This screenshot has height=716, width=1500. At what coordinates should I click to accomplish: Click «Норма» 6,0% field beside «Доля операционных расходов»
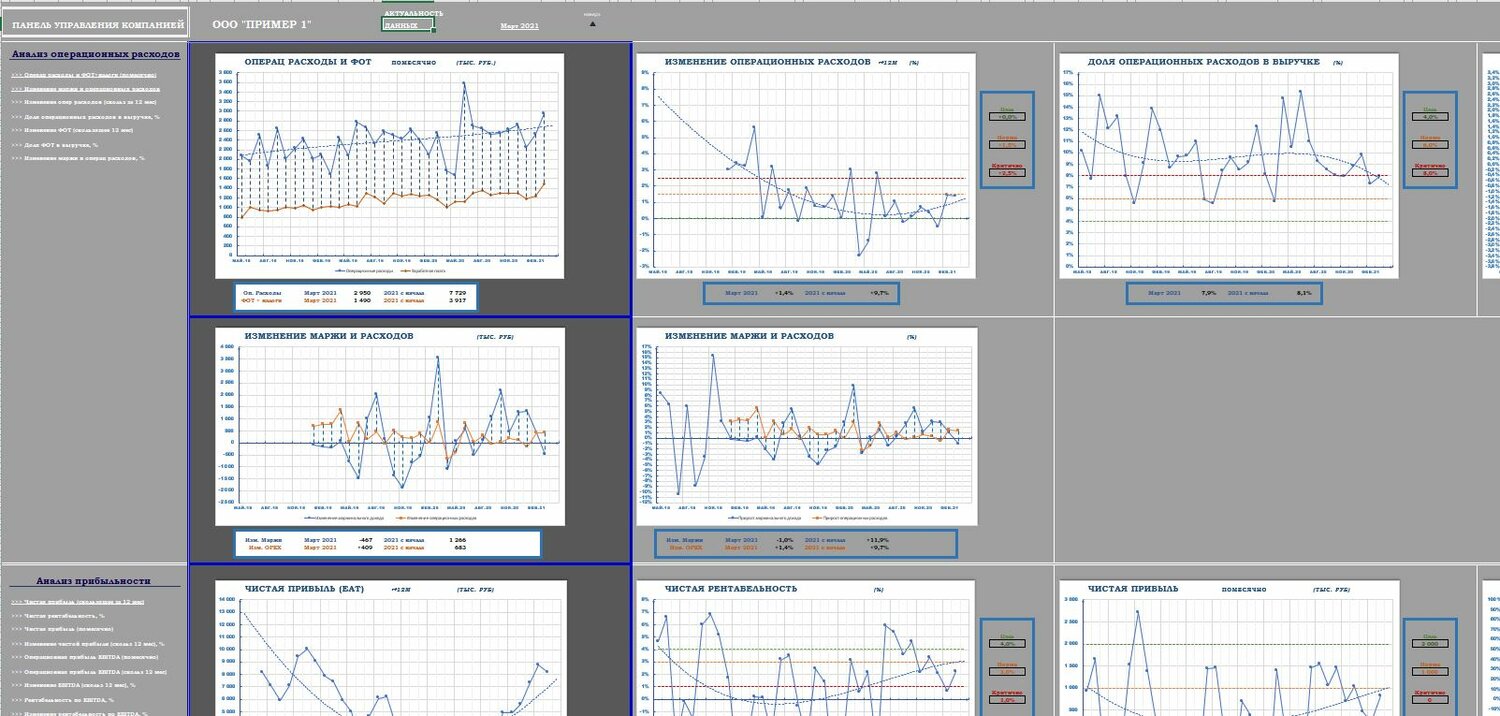[1429, 145]
